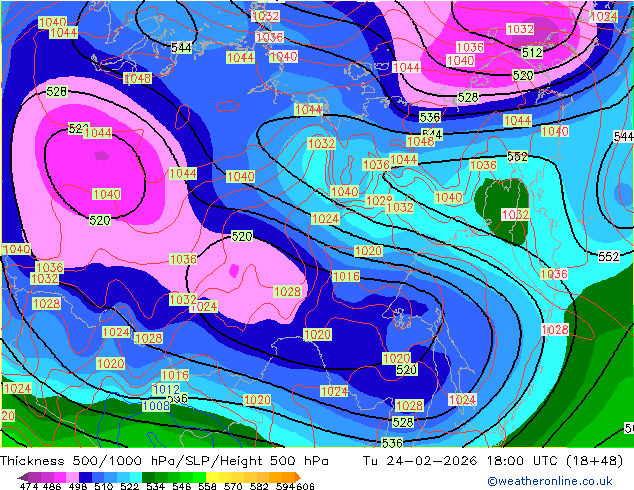The height and width of the screenshot is (490, 634).
Task: Click the legend value '474'
Action: pyautogui.click(x=29, y=486)
